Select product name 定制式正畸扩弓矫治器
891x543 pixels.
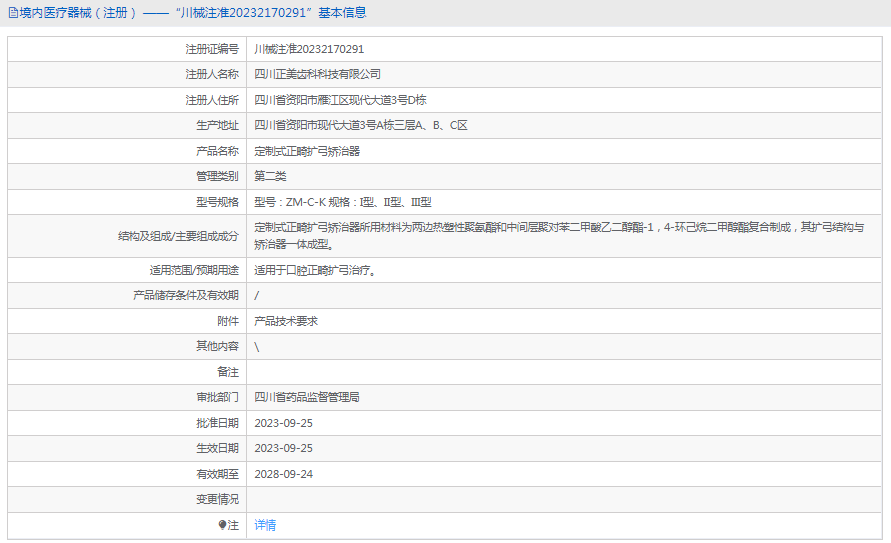point(307,151)
